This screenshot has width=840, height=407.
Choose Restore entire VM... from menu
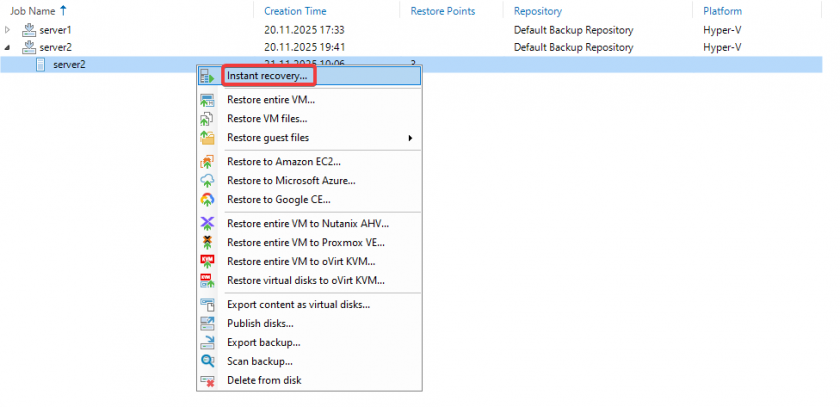click(270, 100)
